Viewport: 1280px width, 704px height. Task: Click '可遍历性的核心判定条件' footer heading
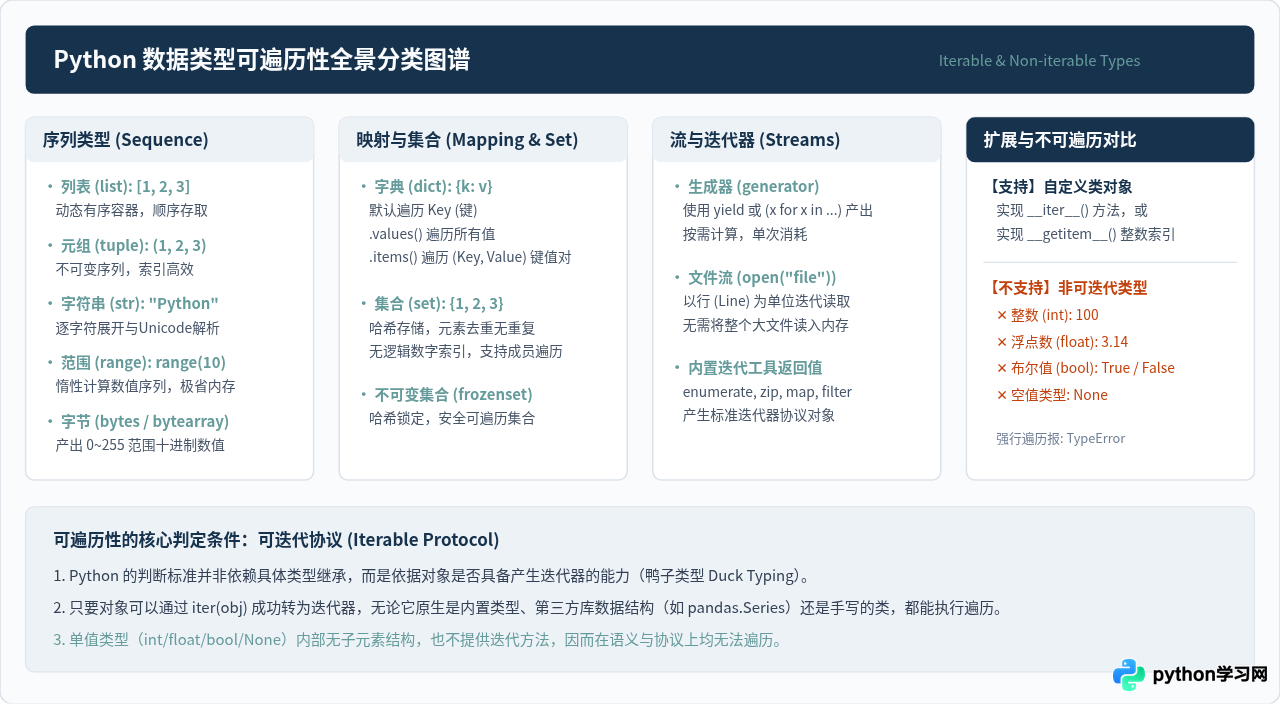[276, 540]
